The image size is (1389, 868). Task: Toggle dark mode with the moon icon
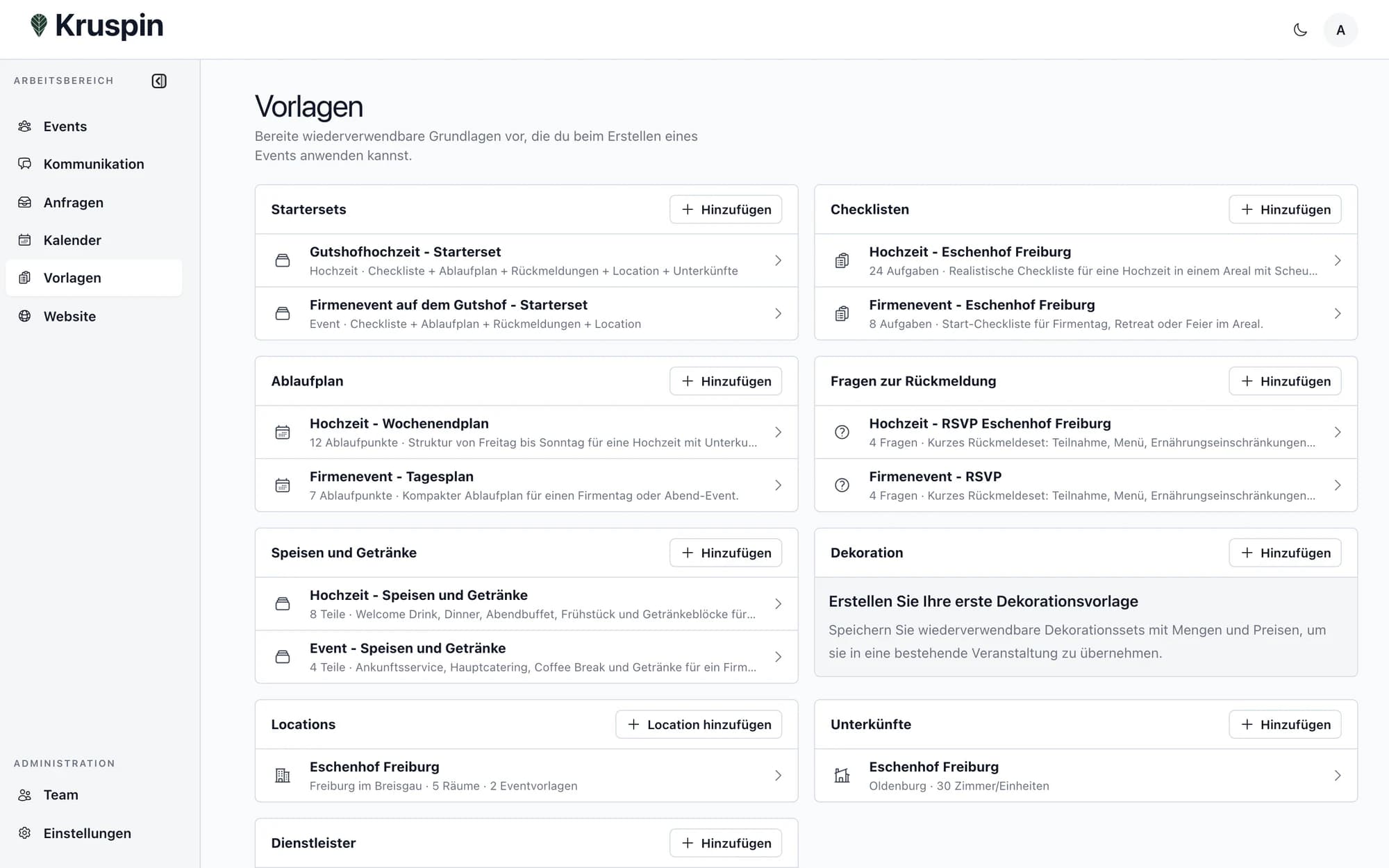click(x=1300, y=30)
